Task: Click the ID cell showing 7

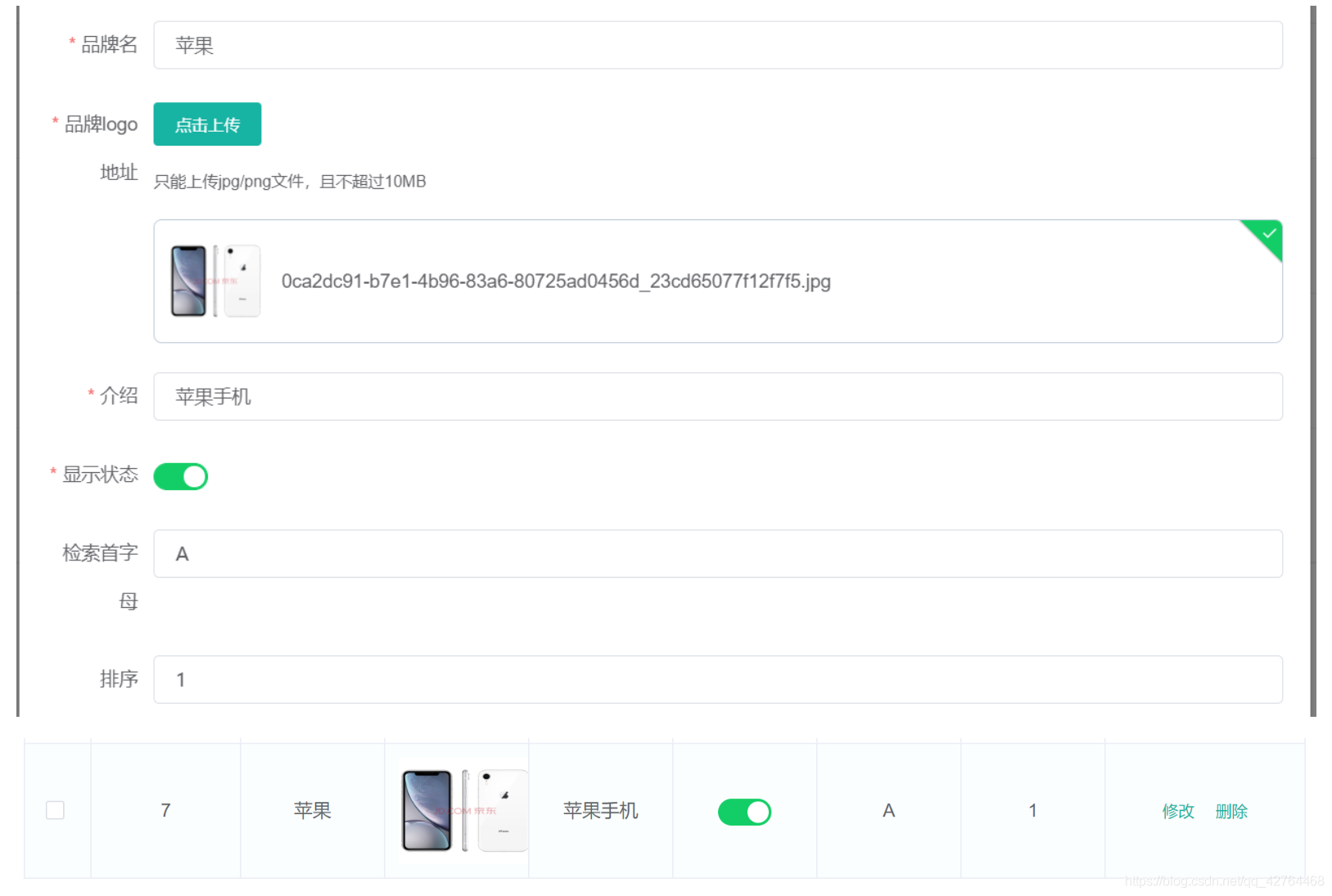Action: pos(165,810)
